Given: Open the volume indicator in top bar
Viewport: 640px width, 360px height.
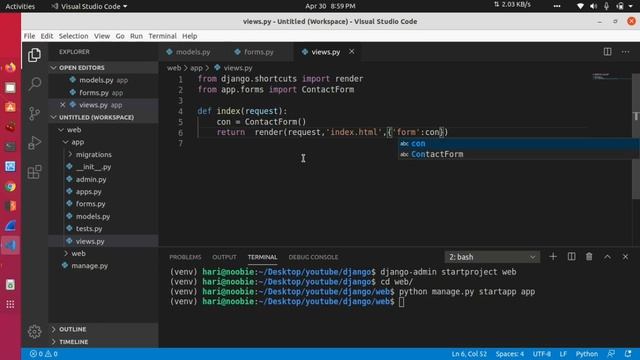Looking at the screenshot, I should point(593,6).
